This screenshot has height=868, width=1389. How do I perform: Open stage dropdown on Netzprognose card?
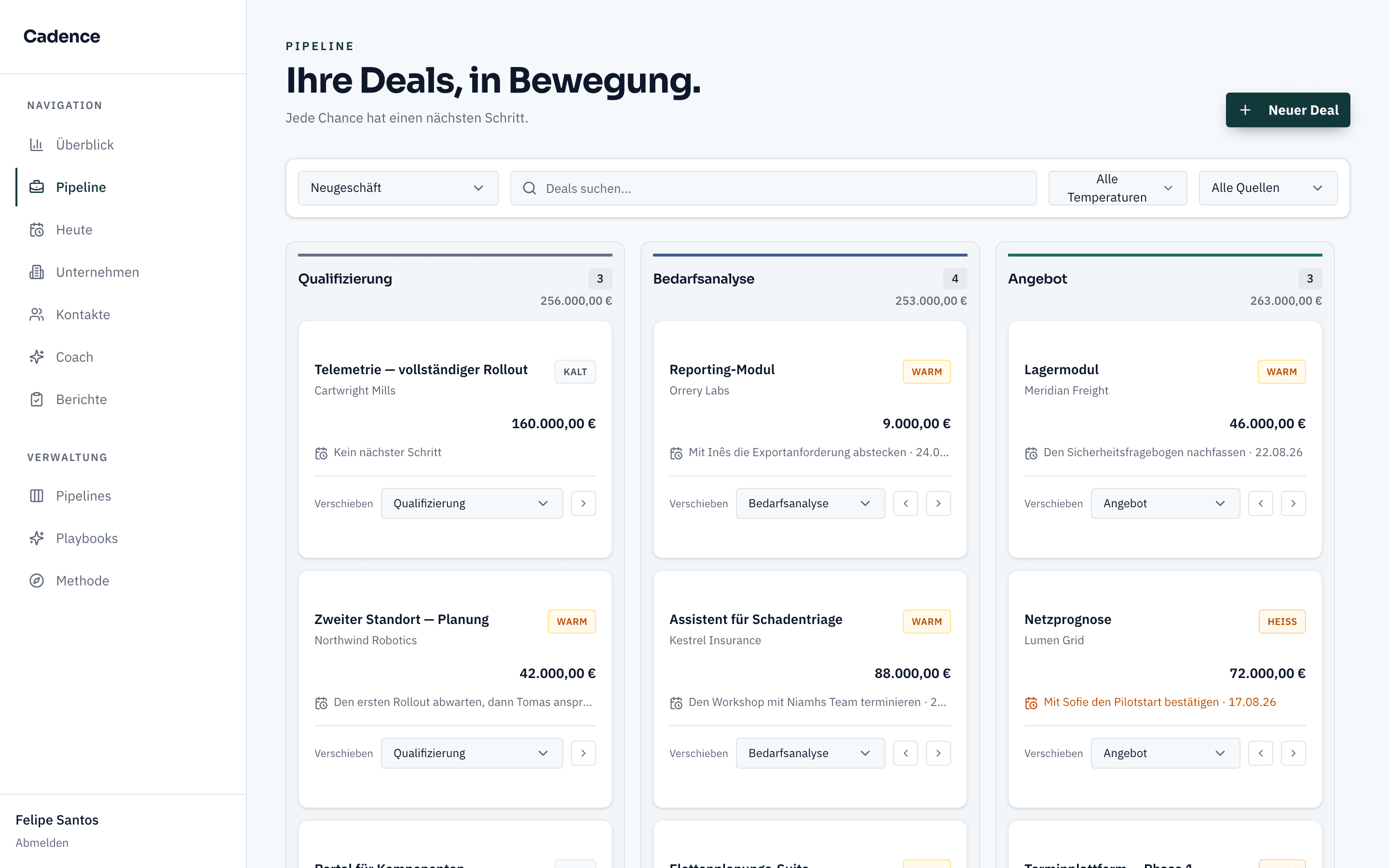click(1165, 753)
